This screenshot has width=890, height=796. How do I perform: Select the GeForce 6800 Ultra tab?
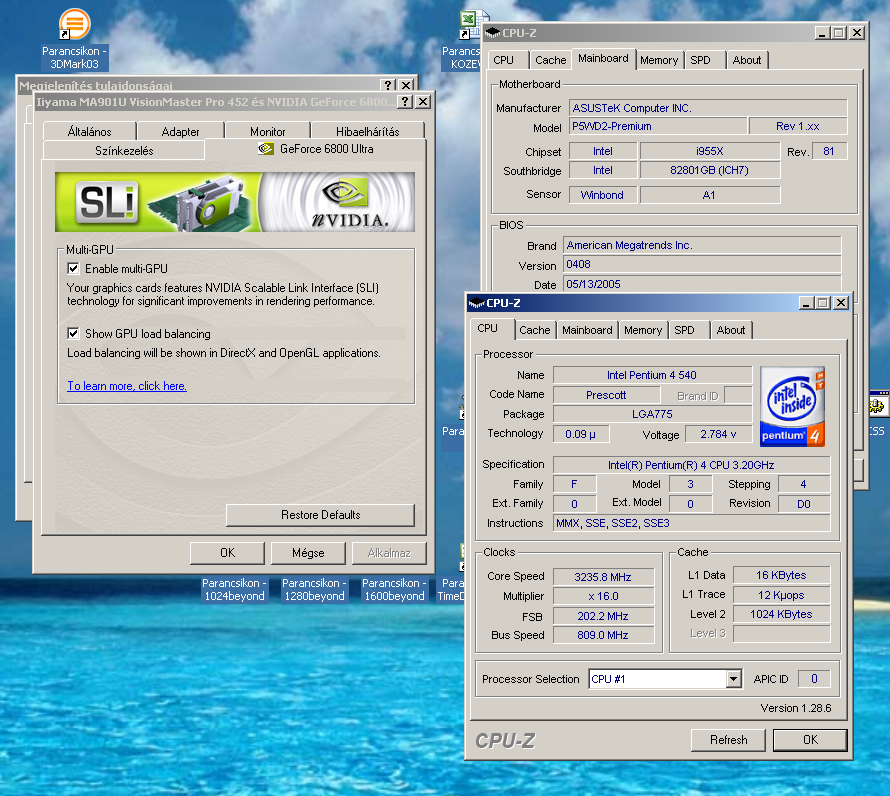316,149
